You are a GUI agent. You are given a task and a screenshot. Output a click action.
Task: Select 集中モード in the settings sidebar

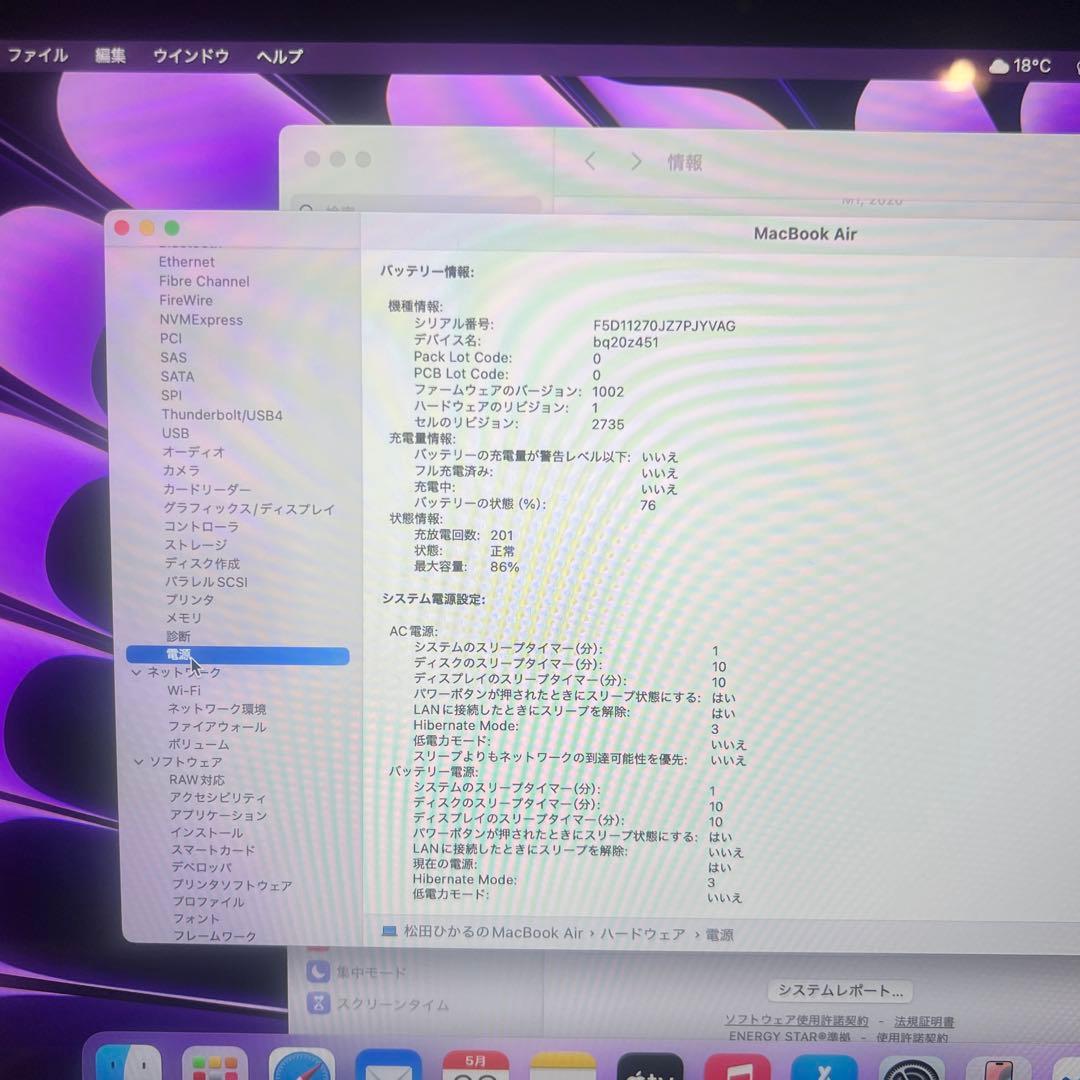(x=373, y=971)
